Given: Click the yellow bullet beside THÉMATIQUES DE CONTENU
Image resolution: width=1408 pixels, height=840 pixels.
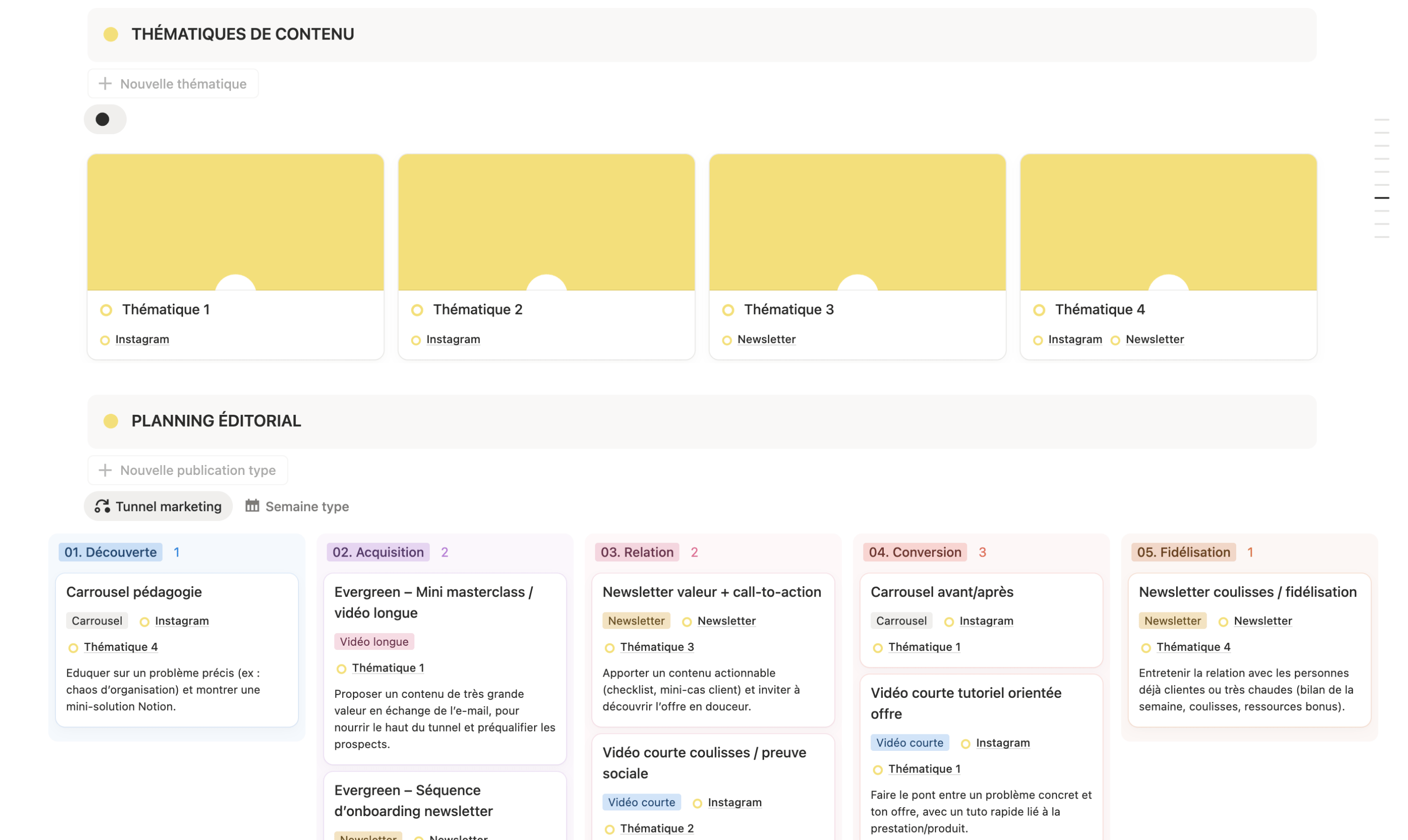Looking at the screenshot, I should [x=111, y=34].
